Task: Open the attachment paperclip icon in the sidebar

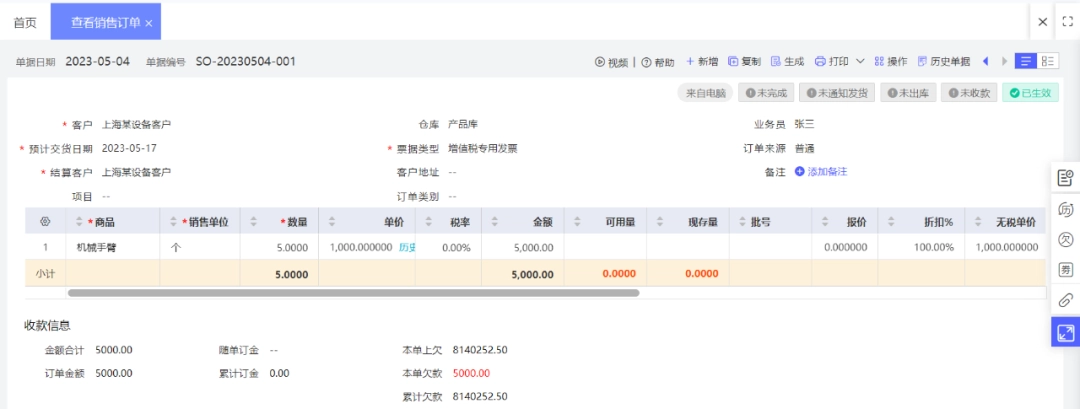Action: tap(1065, 300)
